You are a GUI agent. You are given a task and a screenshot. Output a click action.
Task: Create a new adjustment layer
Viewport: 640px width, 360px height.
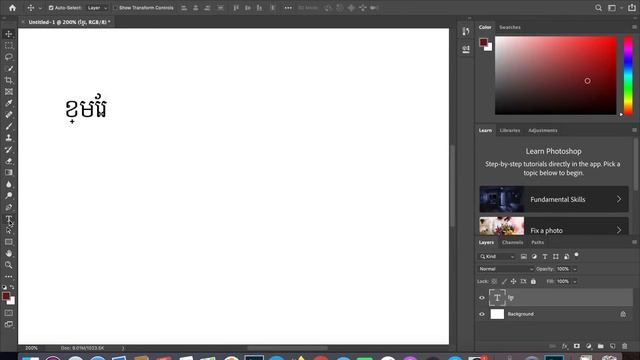click(x=589, y=346)
